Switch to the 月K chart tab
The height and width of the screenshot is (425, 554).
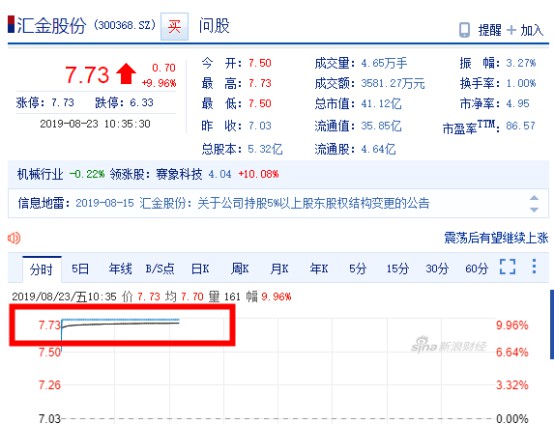(279, 269)
